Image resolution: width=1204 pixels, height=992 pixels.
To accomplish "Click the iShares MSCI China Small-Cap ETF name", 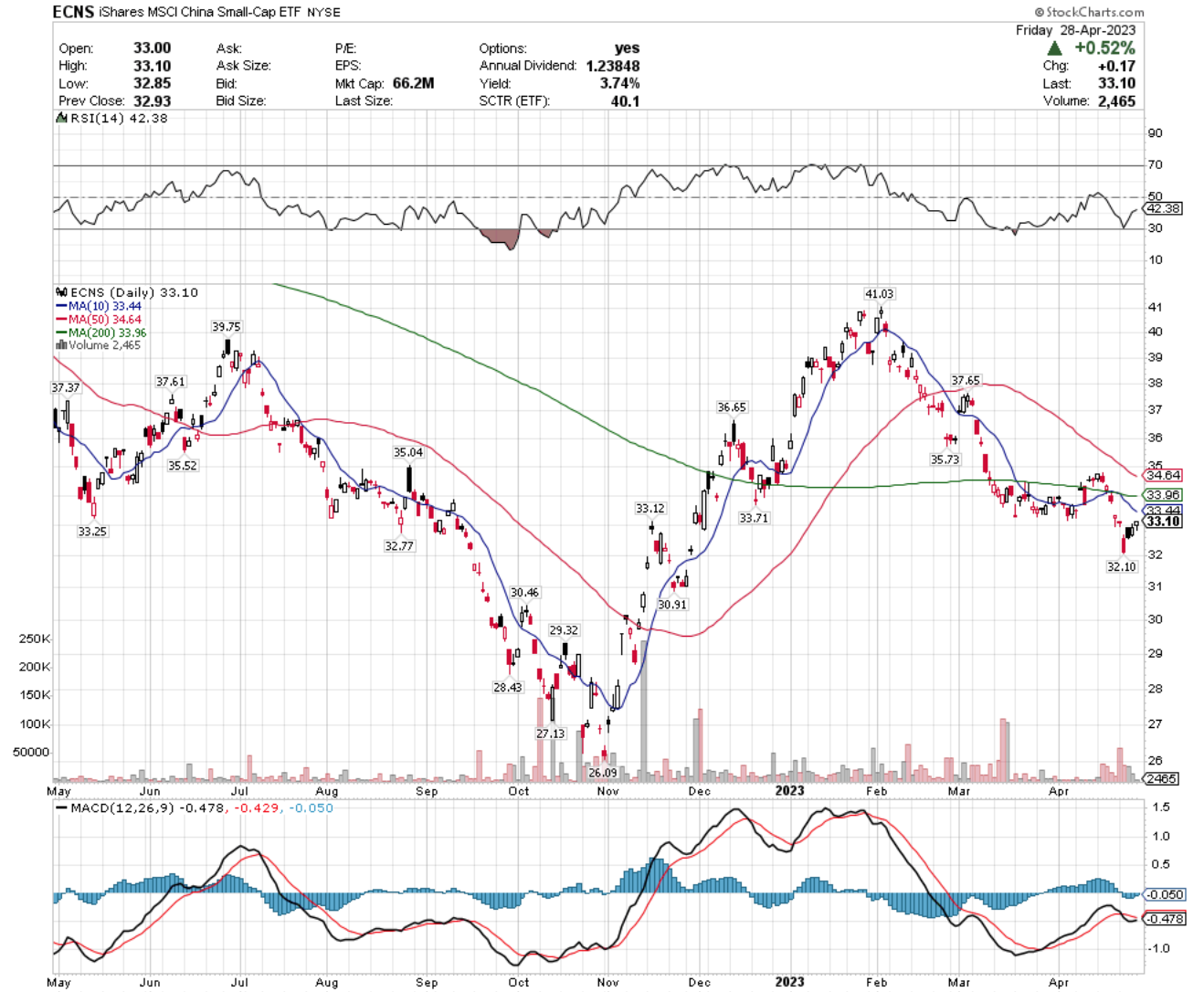I will (x=200, y=12).
